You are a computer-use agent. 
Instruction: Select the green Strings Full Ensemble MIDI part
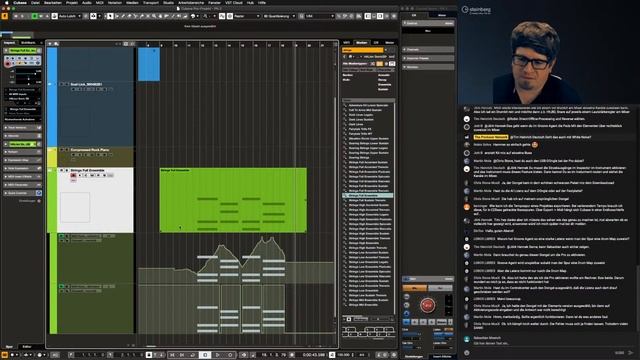233,200
